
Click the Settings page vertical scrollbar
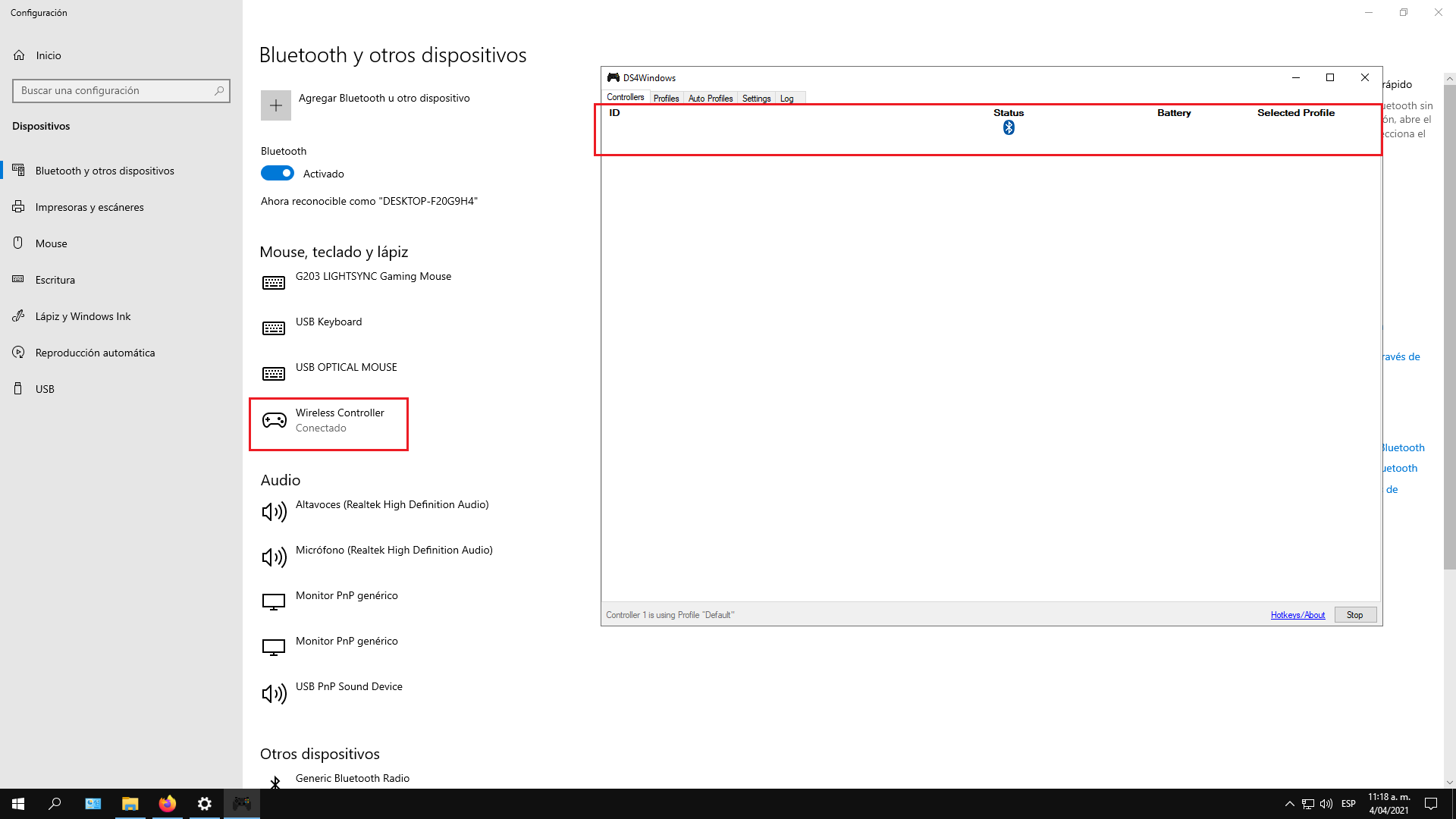(x=1449, y=326)
